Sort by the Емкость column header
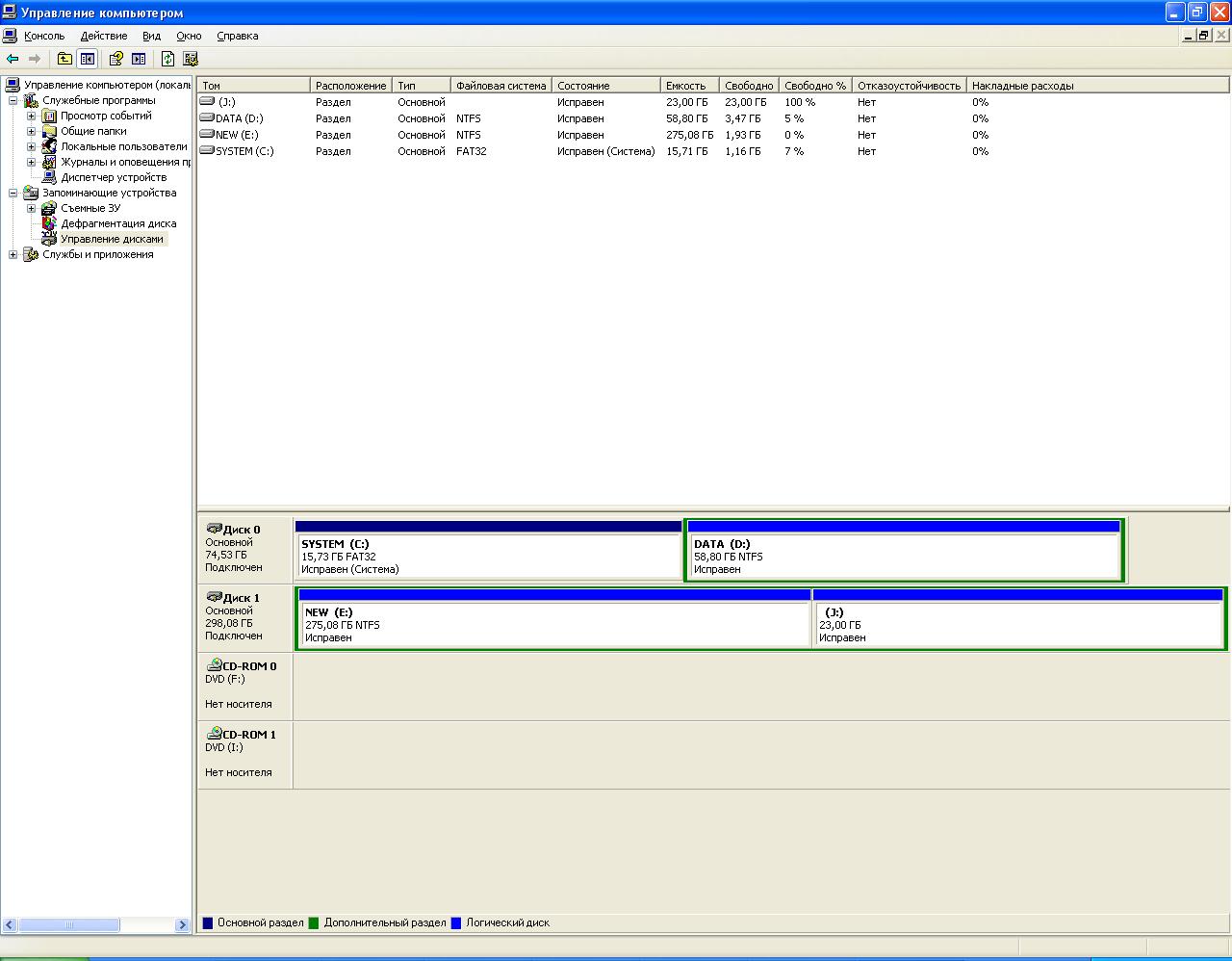 tap(685, 86)
